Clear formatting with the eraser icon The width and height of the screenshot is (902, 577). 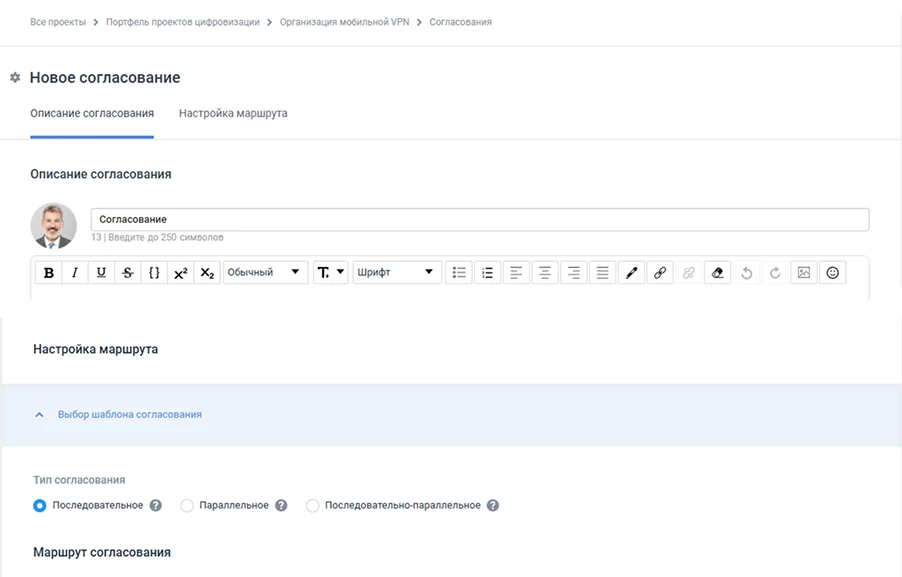point(717,273)
